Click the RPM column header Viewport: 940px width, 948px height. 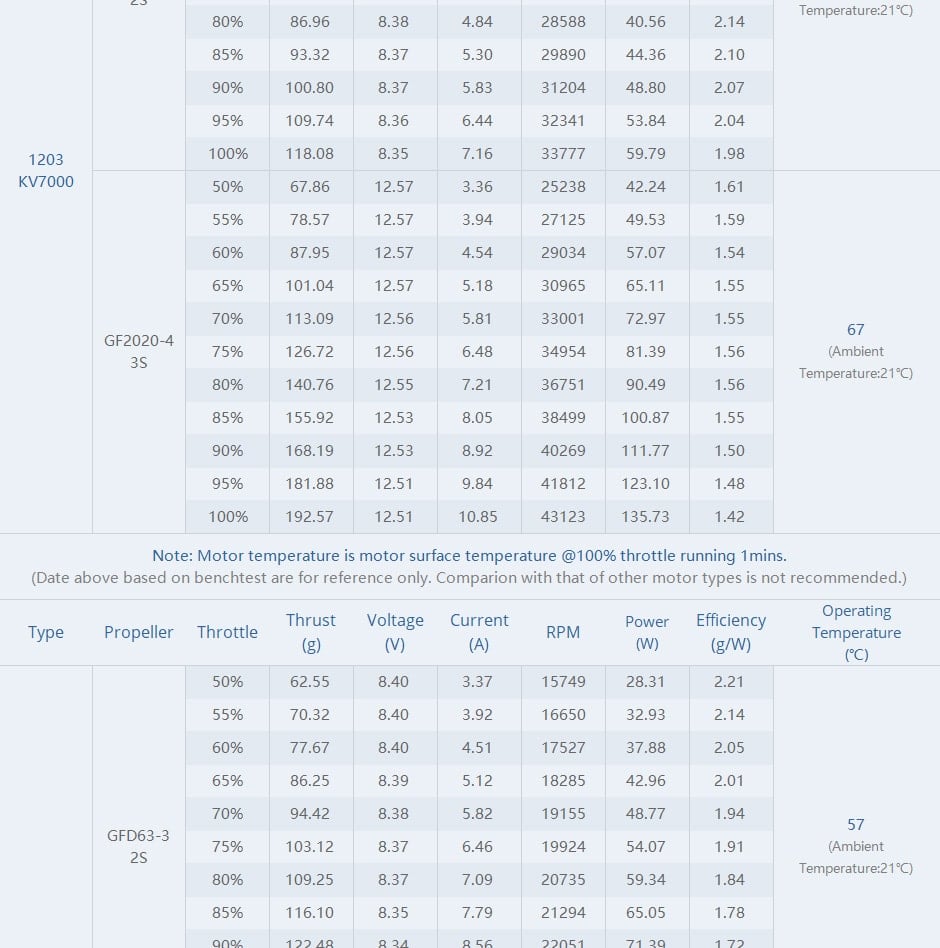(563, 632)
